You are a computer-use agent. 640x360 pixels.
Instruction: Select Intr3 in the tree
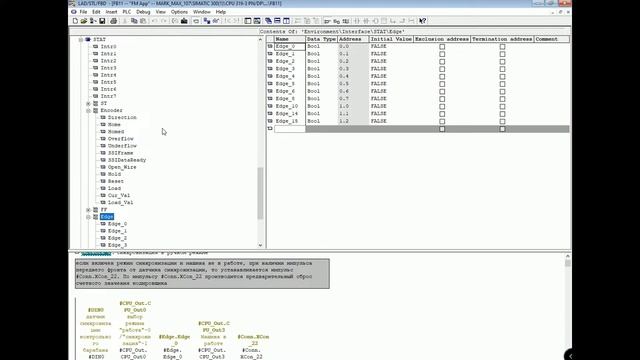pos(109,68)
